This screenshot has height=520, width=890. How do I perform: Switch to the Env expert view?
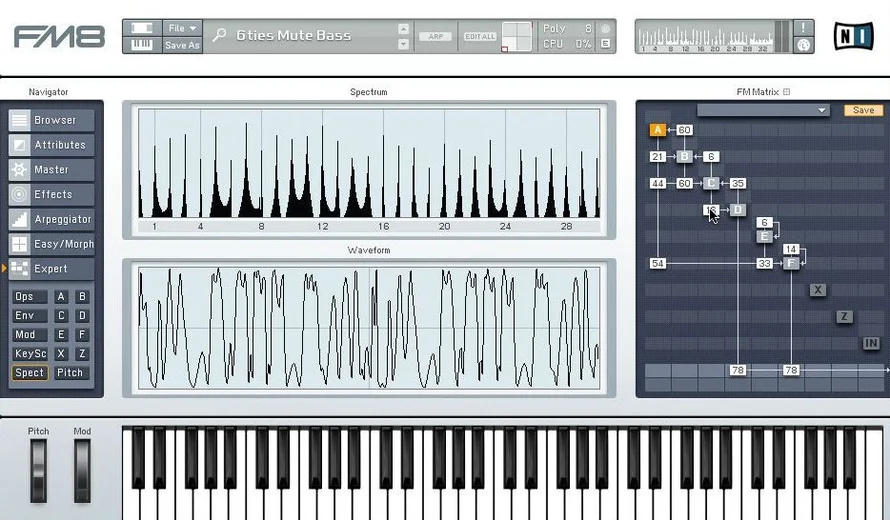[25, 316]
